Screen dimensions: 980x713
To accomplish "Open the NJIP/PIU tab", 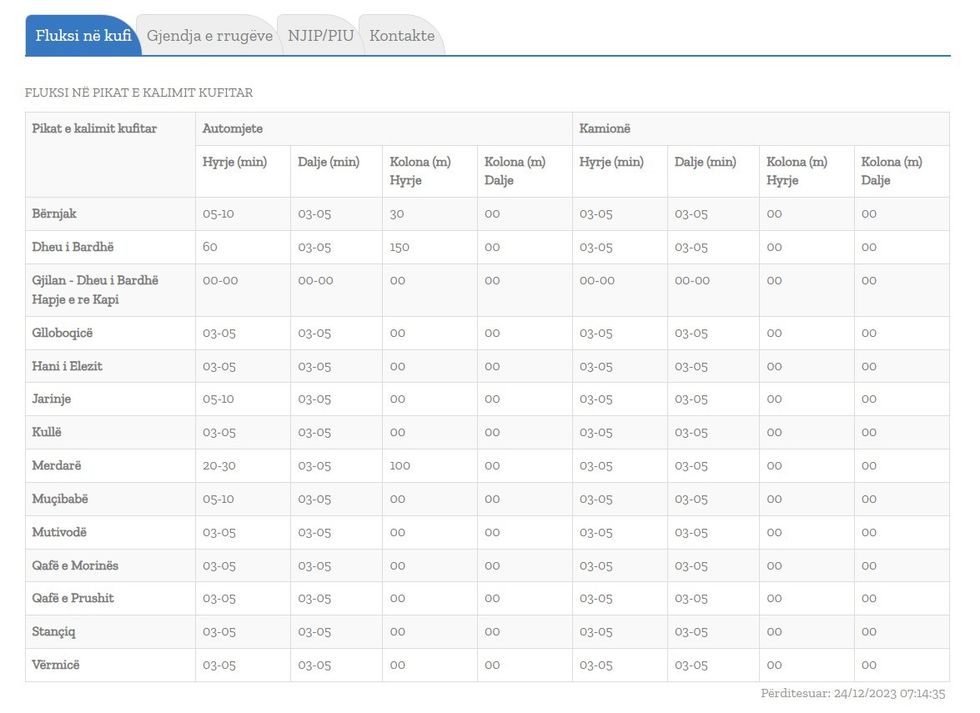I will pos(320,36).
